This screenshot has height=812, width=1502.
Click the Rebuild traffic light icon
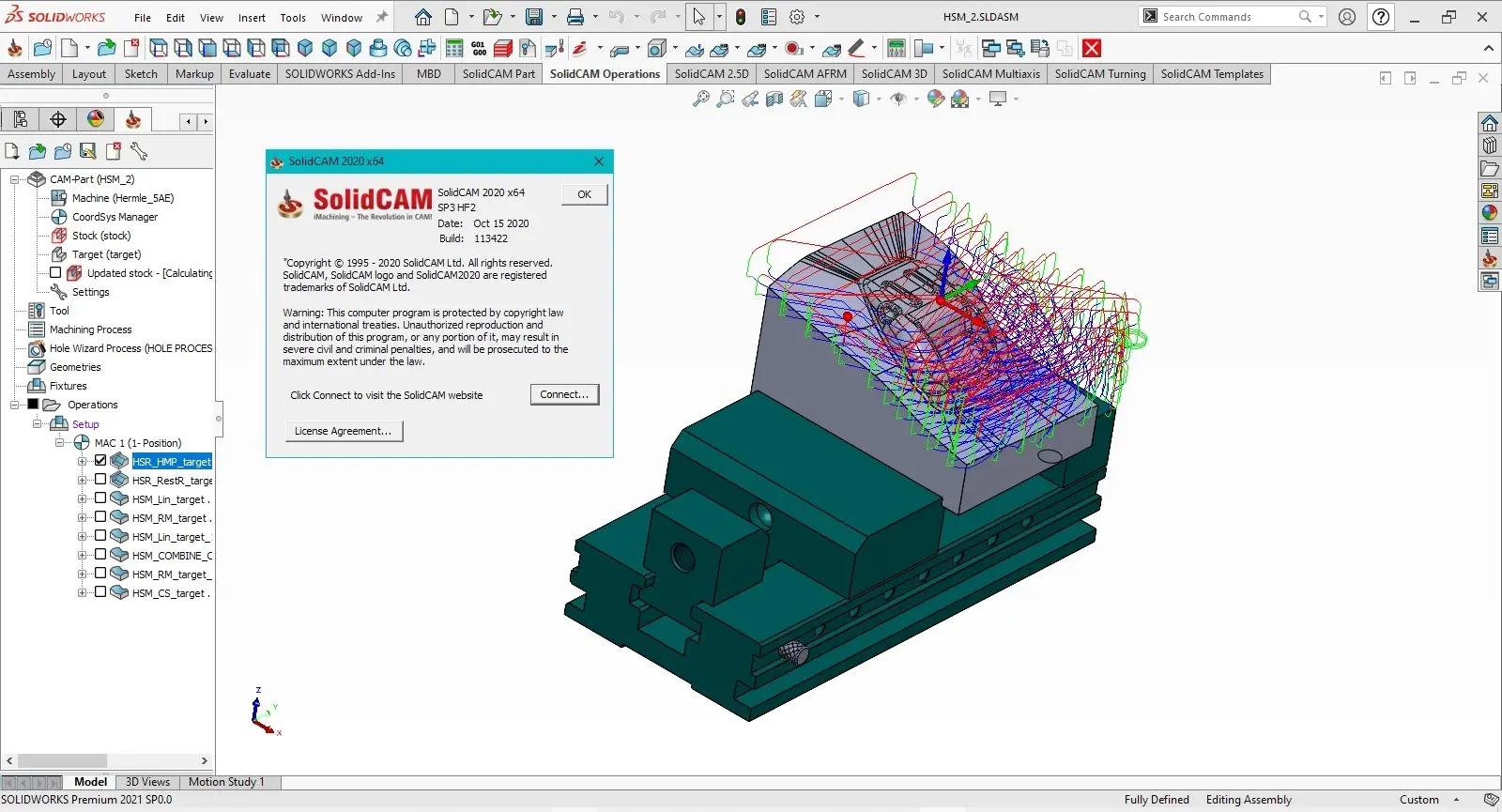point(741,17)
